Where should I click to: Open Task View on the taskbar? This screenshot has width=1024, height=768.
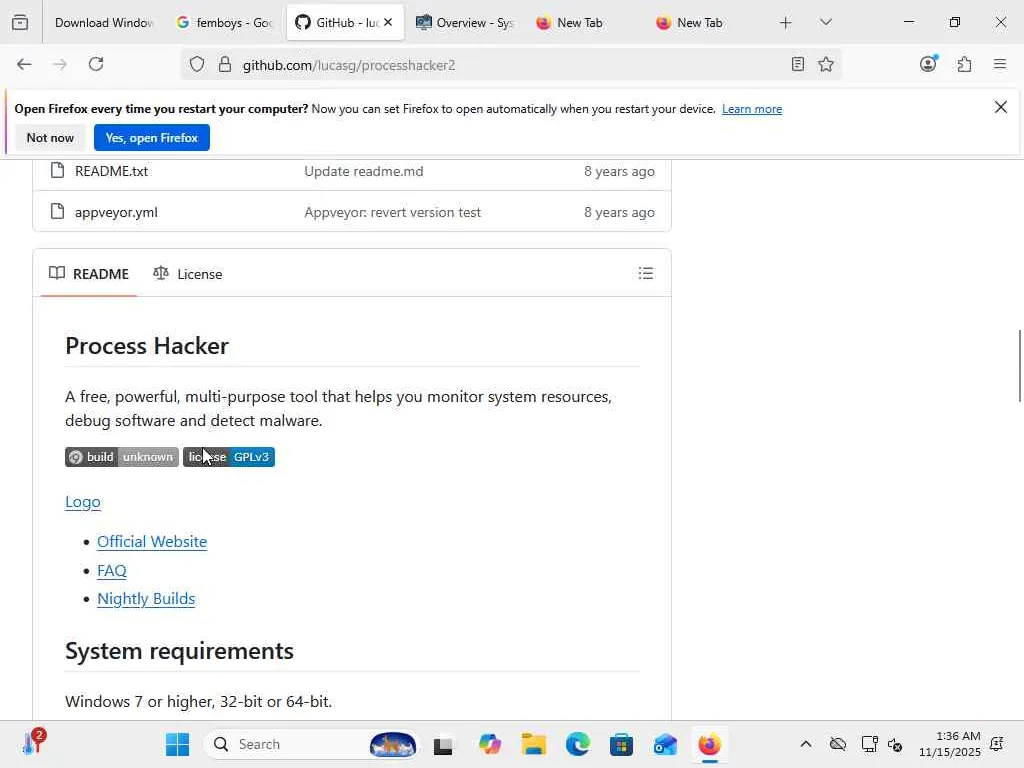click(443, 744)
